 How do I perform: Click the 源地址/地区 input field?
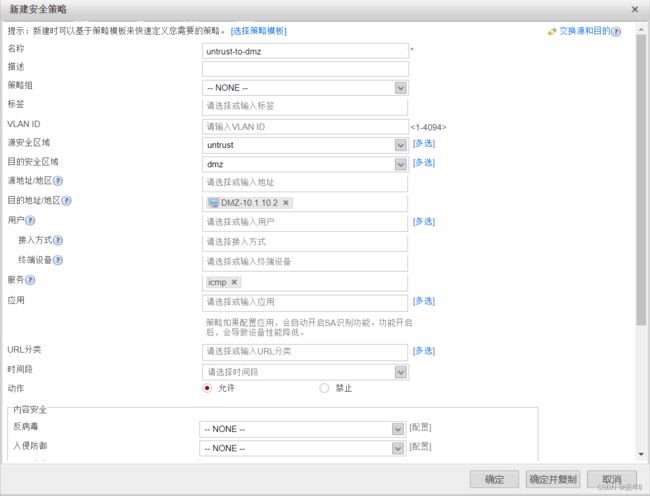[x=306, y=183]
